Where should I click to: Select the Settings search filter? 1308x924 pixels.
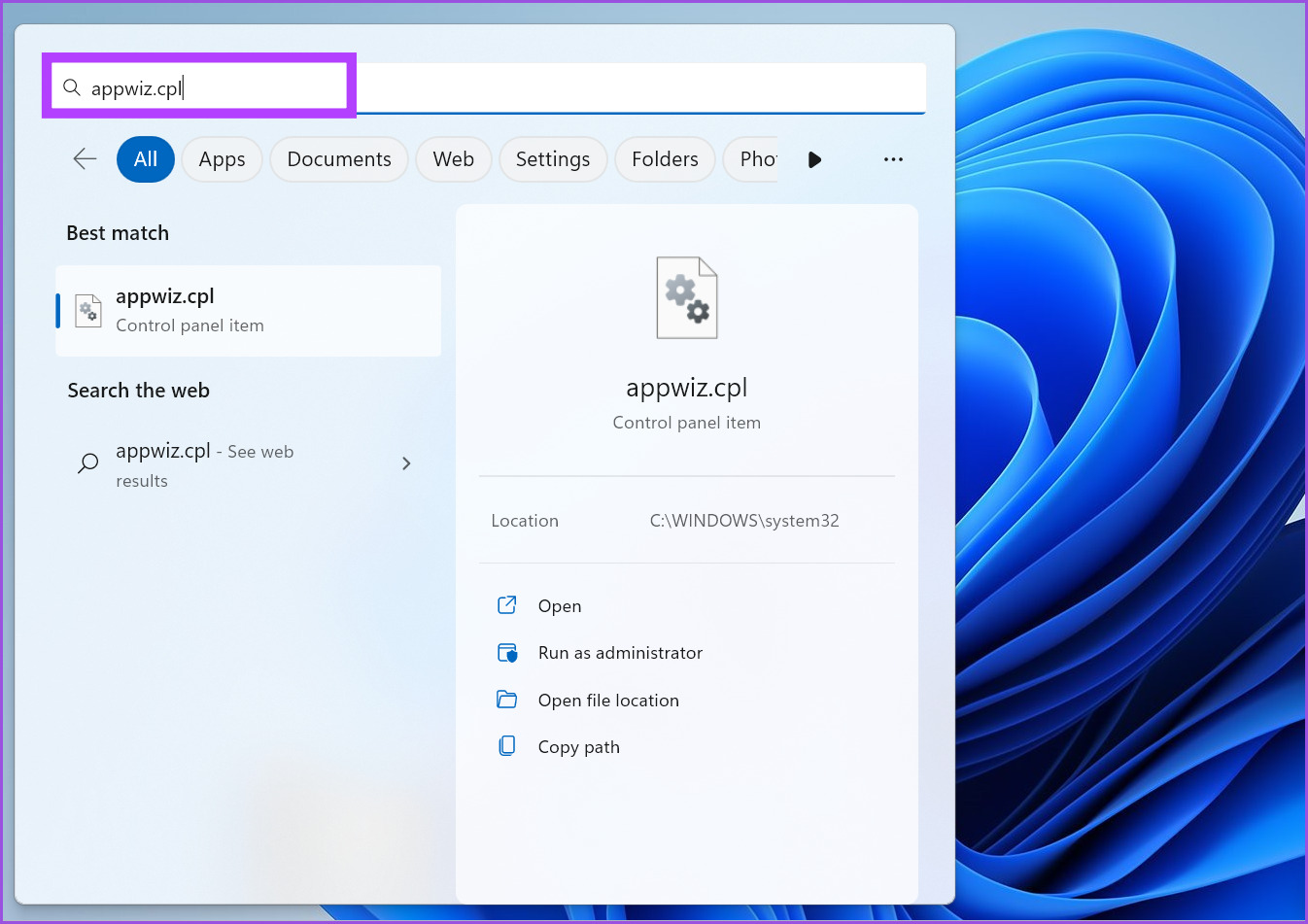point(553,159)
